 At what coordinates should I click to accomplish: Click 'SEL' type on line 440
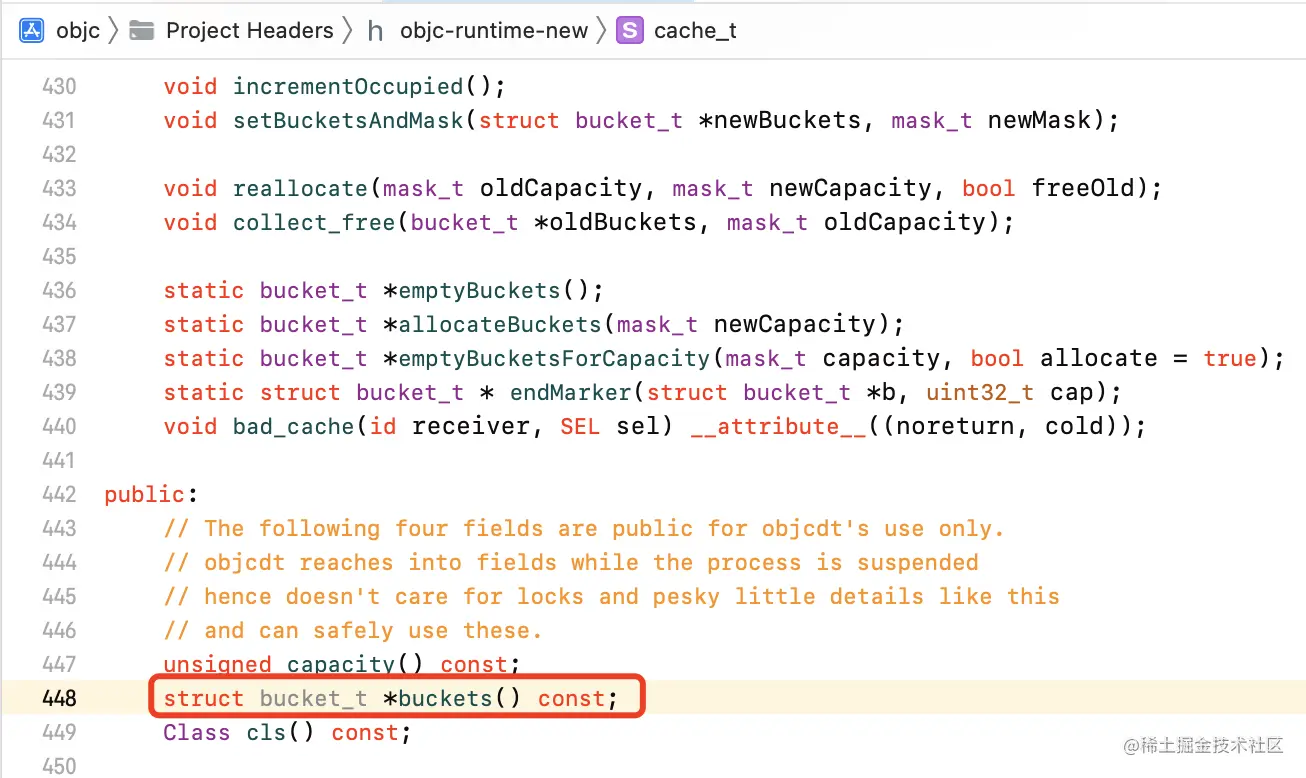[x=579, y=427]
